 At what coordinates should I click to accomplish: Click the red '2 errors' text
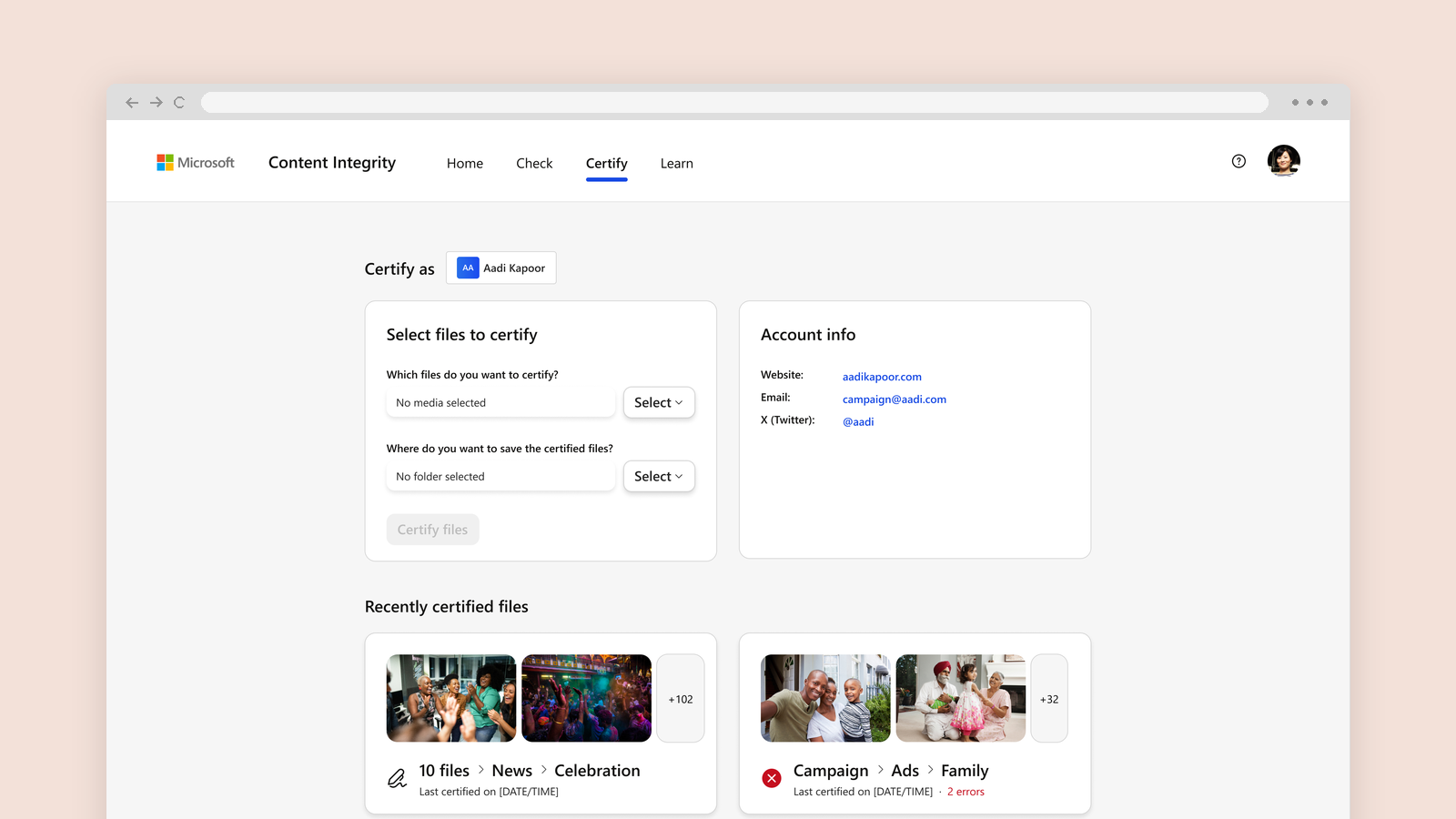(966, 792)
